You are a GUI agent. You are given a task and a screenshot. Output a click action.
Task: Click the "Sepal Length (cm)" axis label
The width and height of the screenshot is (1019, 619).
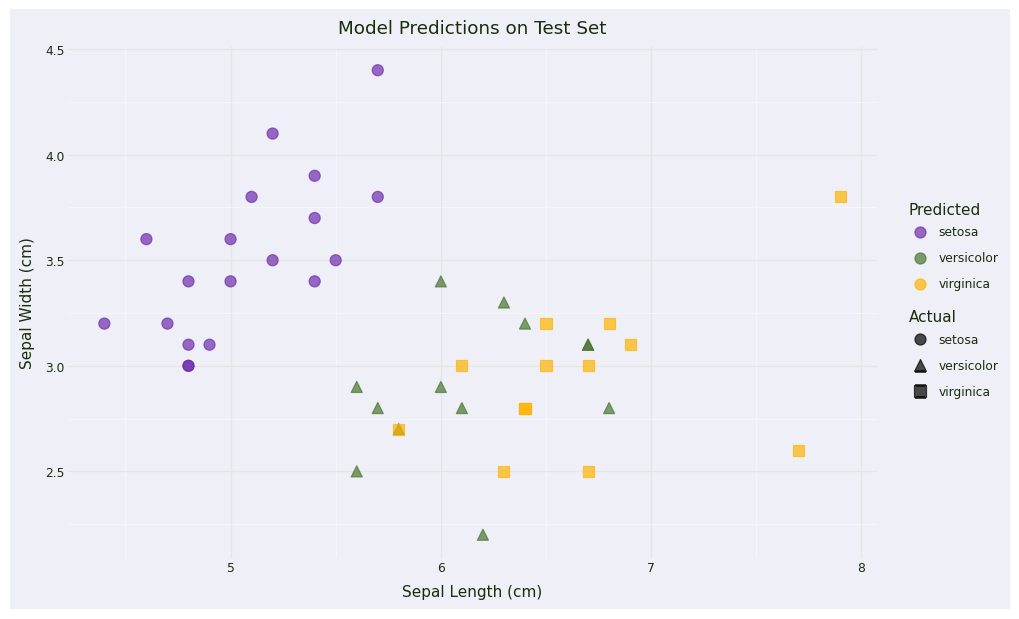(471, 592)
